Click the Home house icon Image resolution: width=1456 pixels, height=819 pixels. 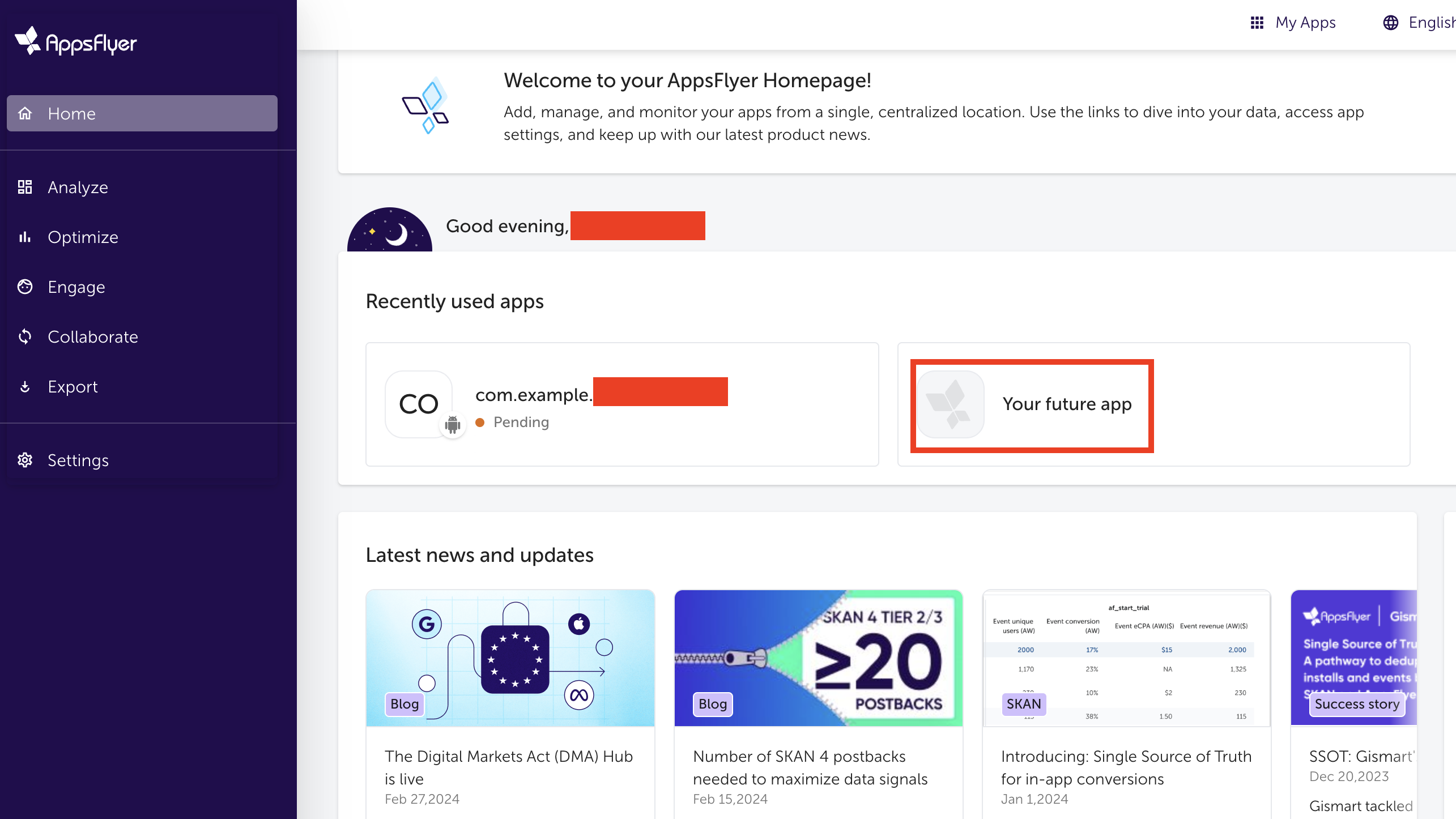[25, 113]
